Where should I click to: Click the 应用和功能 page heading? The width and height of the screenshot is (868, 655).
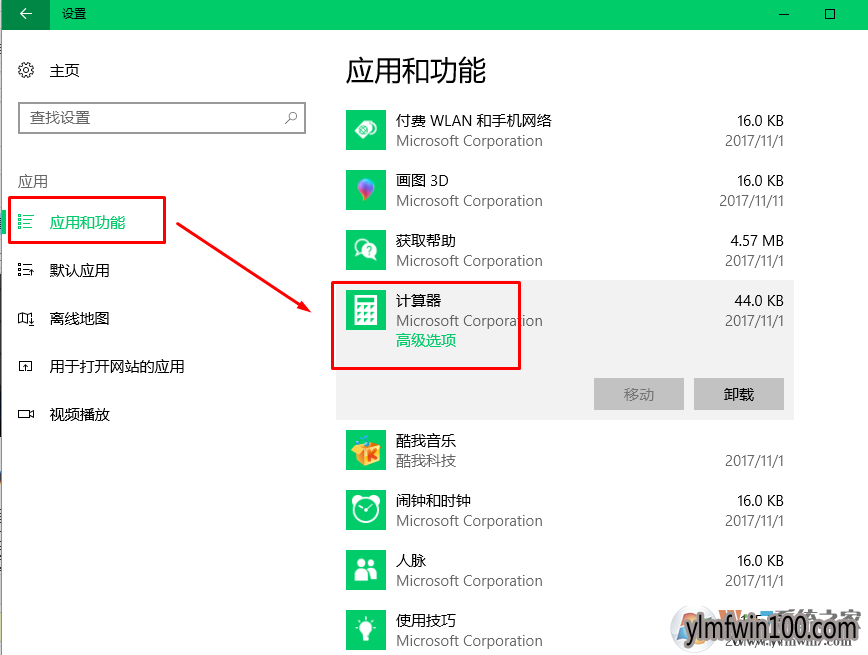click(416, 71)
